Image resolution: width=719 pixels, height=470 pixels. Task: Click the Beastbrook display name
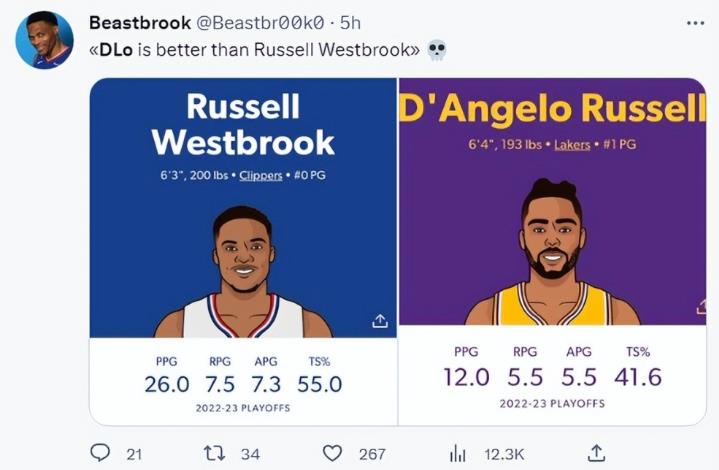pos(140,23)
